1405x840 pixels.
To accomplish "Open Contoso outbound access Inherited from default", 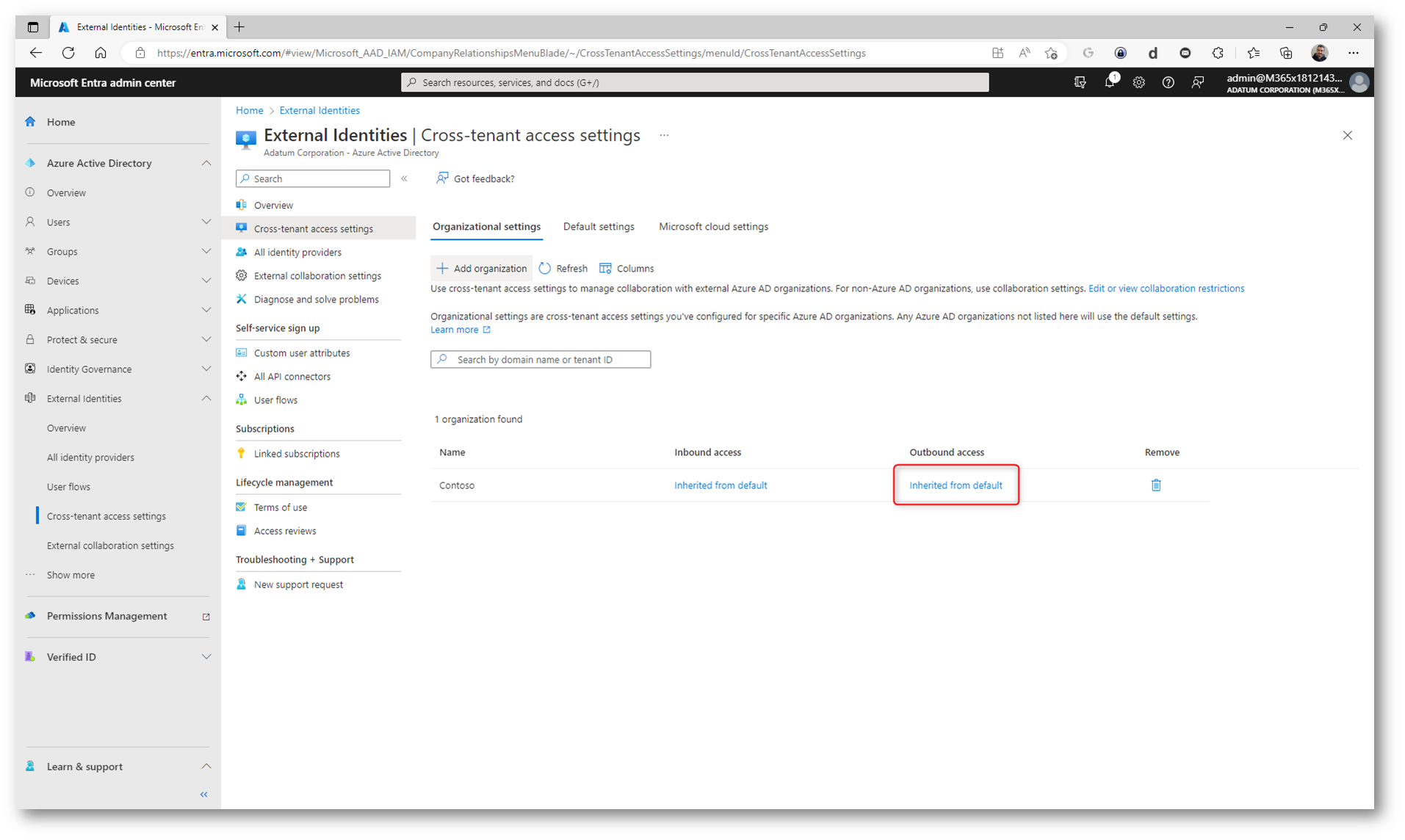I will (x=955, y=485).
